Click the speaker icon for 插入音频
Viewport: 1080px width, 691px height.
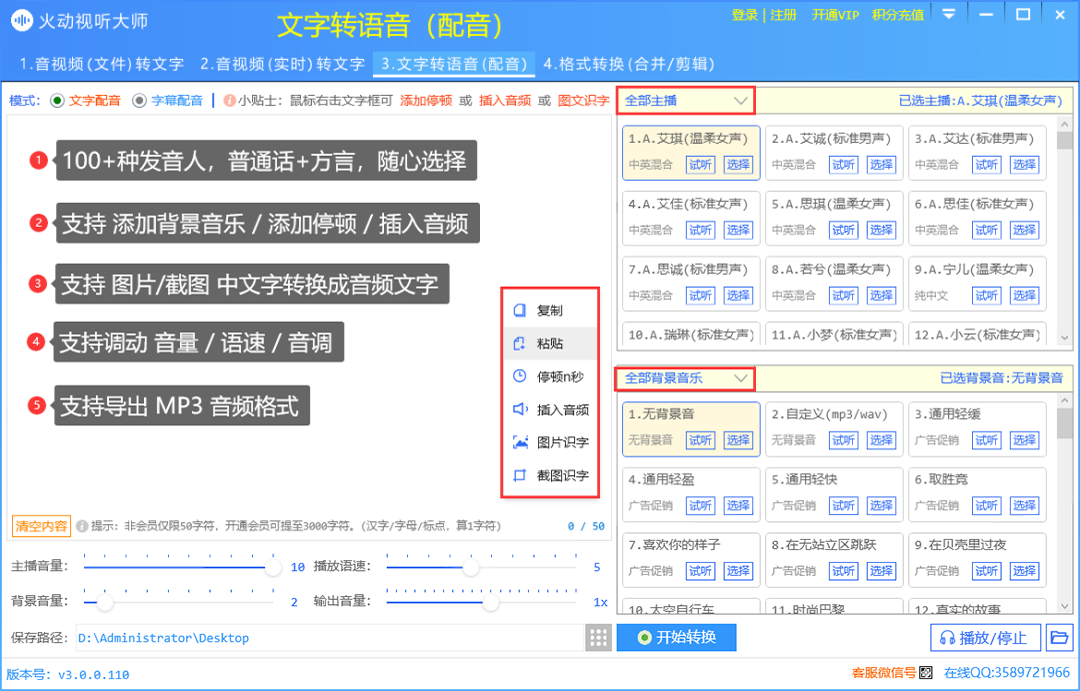click(x=520, y=409)
